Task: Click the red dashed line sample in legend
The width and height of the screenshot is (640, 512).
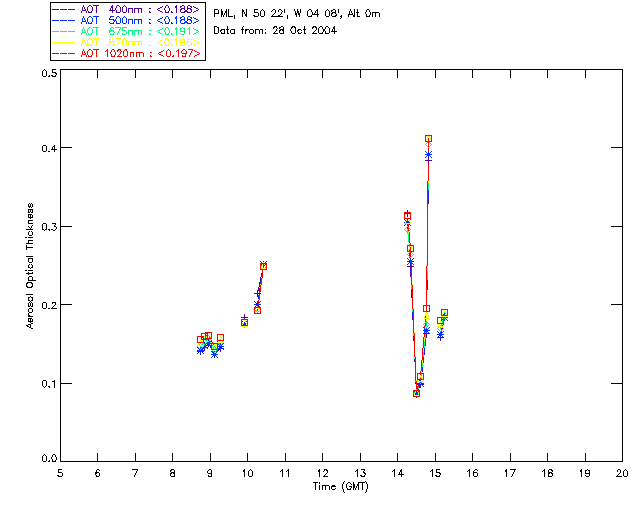Action: point(64,53)
